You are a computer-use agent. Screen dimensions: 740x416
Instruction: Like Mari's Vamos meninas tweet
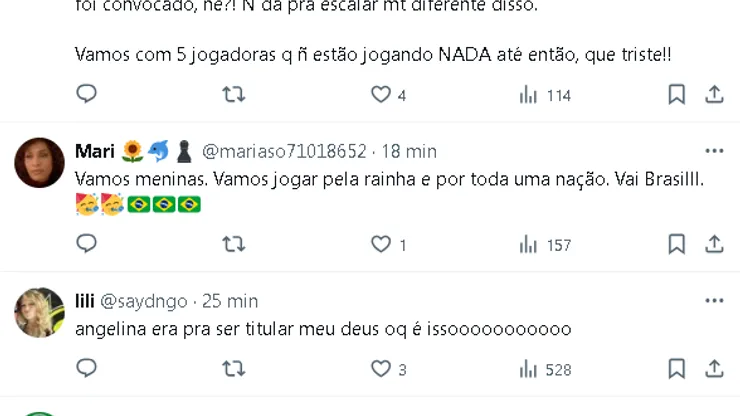click(381, 244)
